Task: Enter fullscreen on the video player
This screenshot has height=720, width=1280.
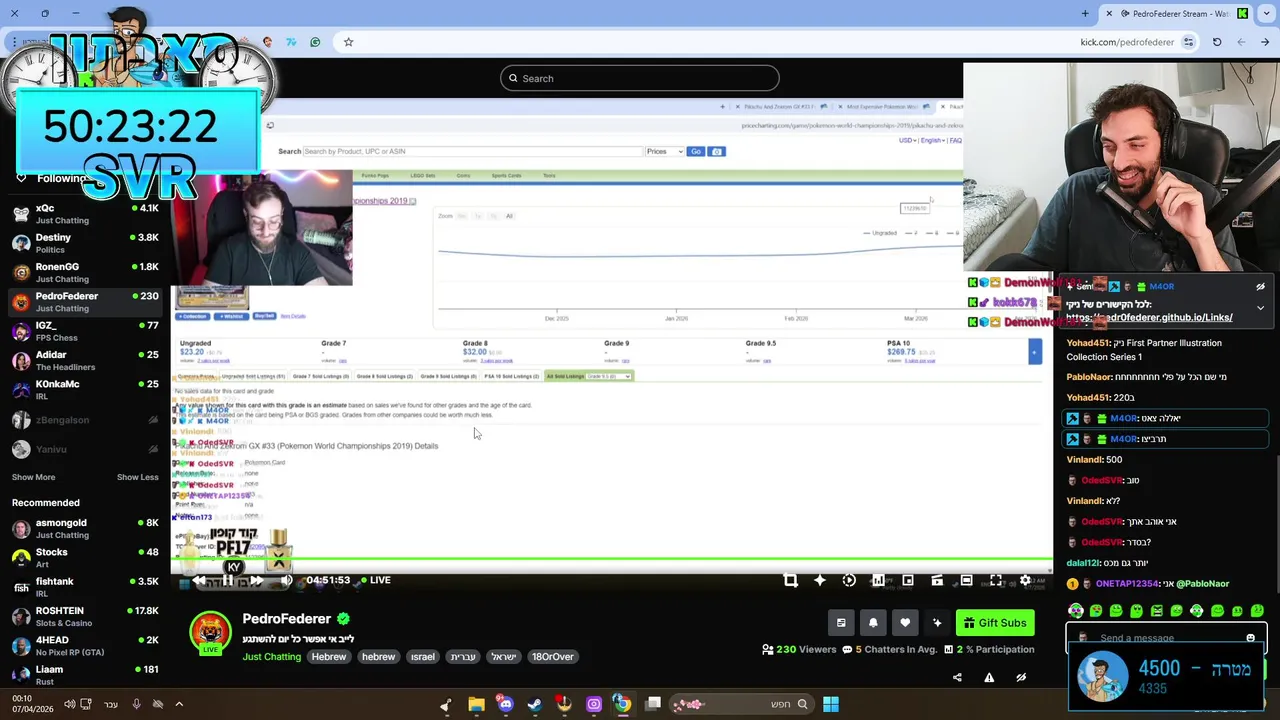Action: [x=996, y=580]
